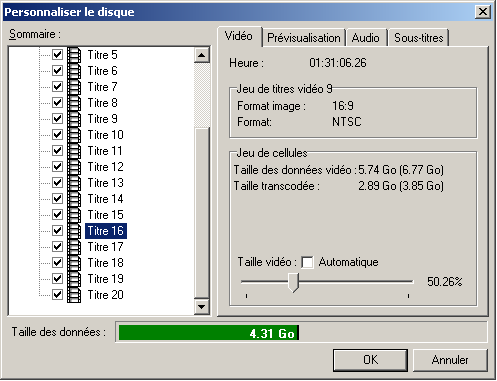Click the film strip icon for Titre 18
The height and width of the screenshot is (381, 497).
tap(74, 263)
